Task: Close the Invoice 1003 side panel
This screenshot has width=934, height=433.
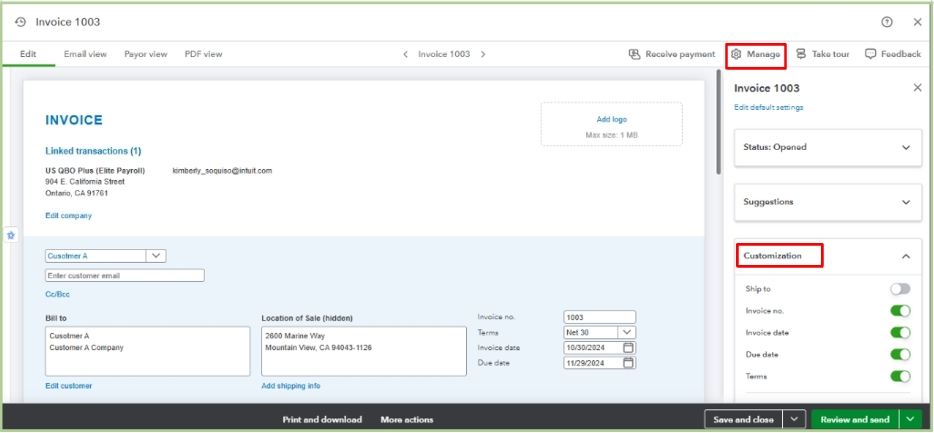Action: click(x=917, y=88)
